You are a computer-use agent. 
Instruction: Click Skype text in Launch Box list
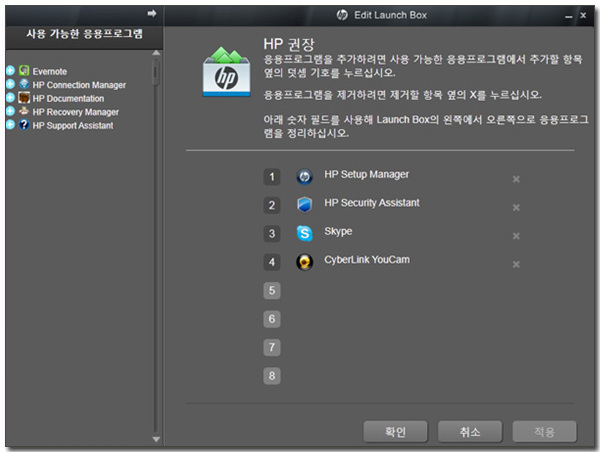[x=338, y=232]
